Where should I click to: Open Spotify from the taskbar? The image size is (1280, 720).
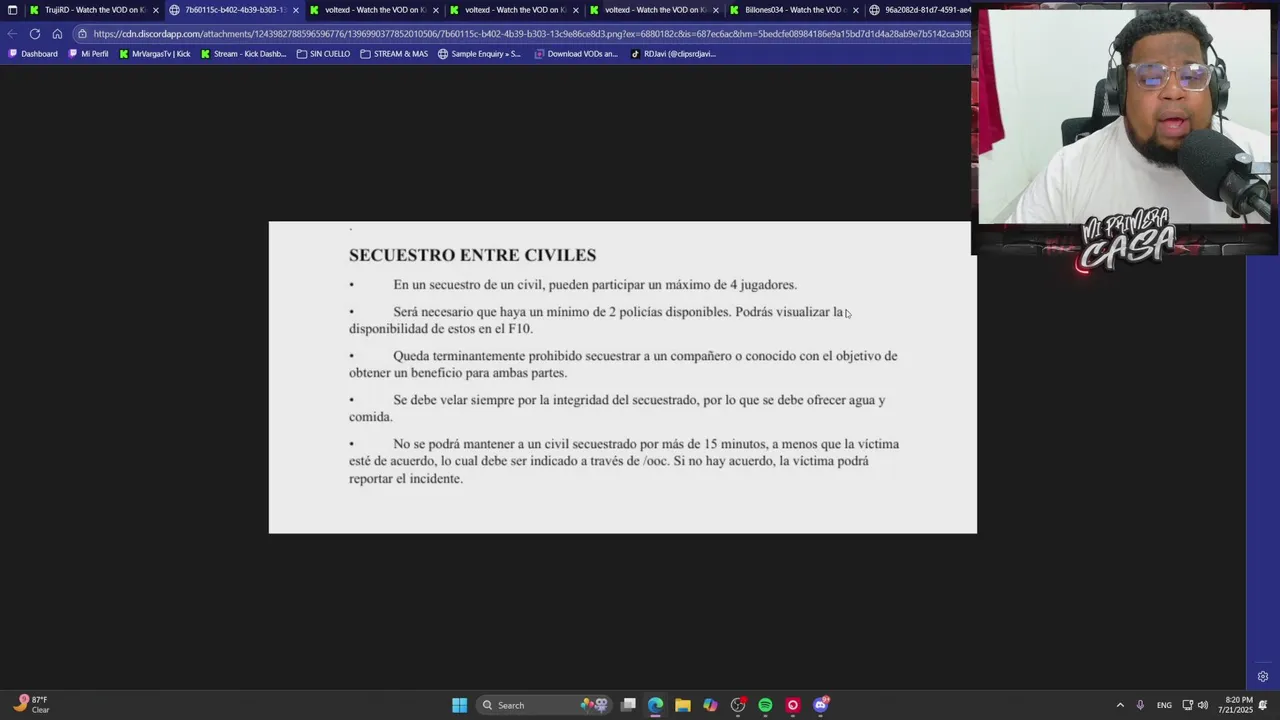pos(765,705)
